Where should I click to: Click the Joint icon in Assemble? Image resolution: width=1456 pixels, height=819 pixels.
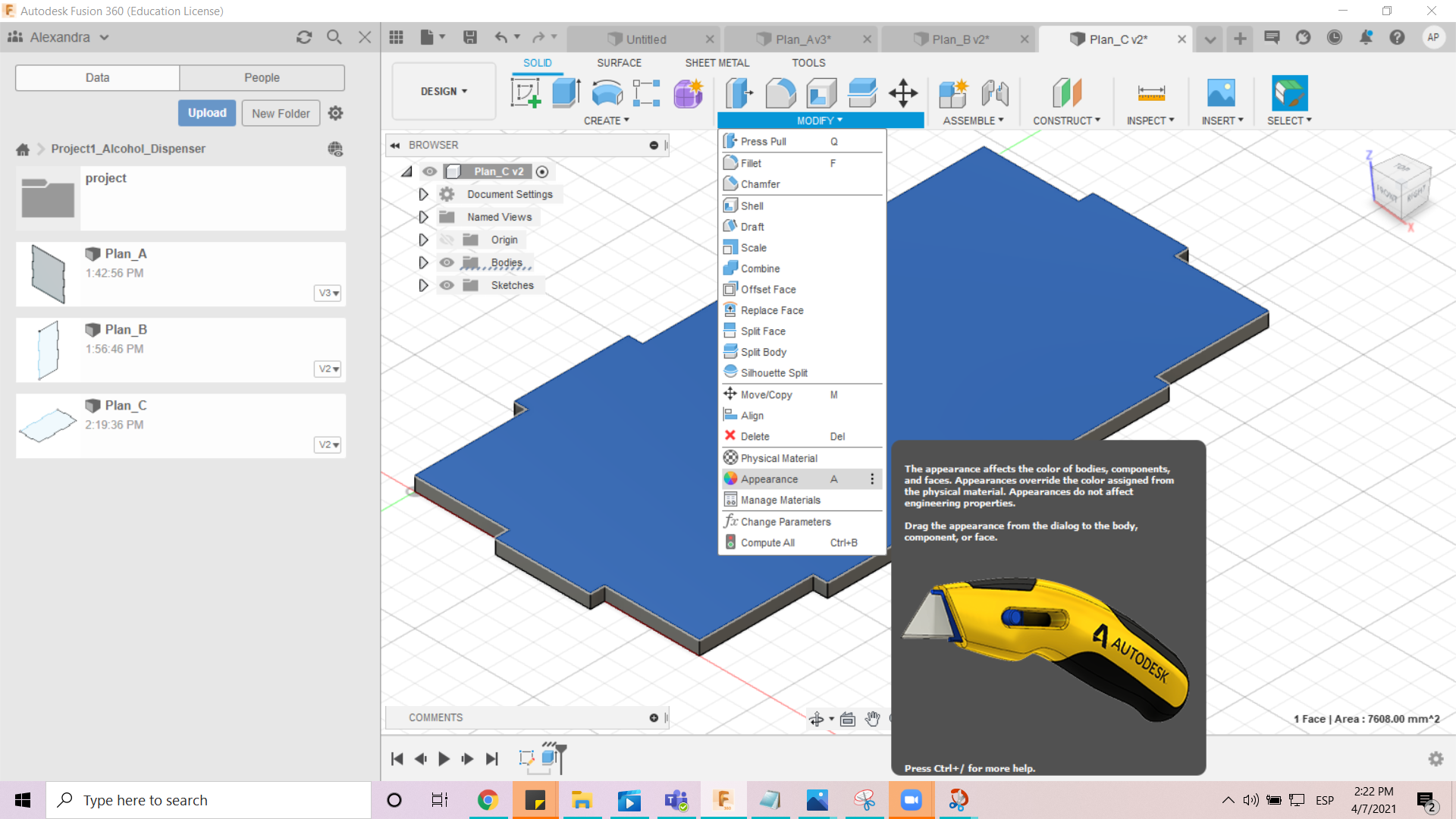pyautogui.click(x=994, y=93)
